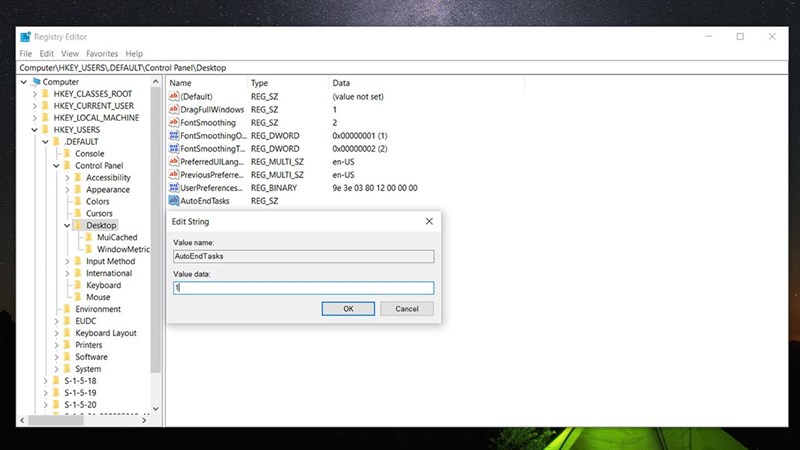Open the Edit menu
The width and height of the screenshot is (800, 450).
point(46,54)
